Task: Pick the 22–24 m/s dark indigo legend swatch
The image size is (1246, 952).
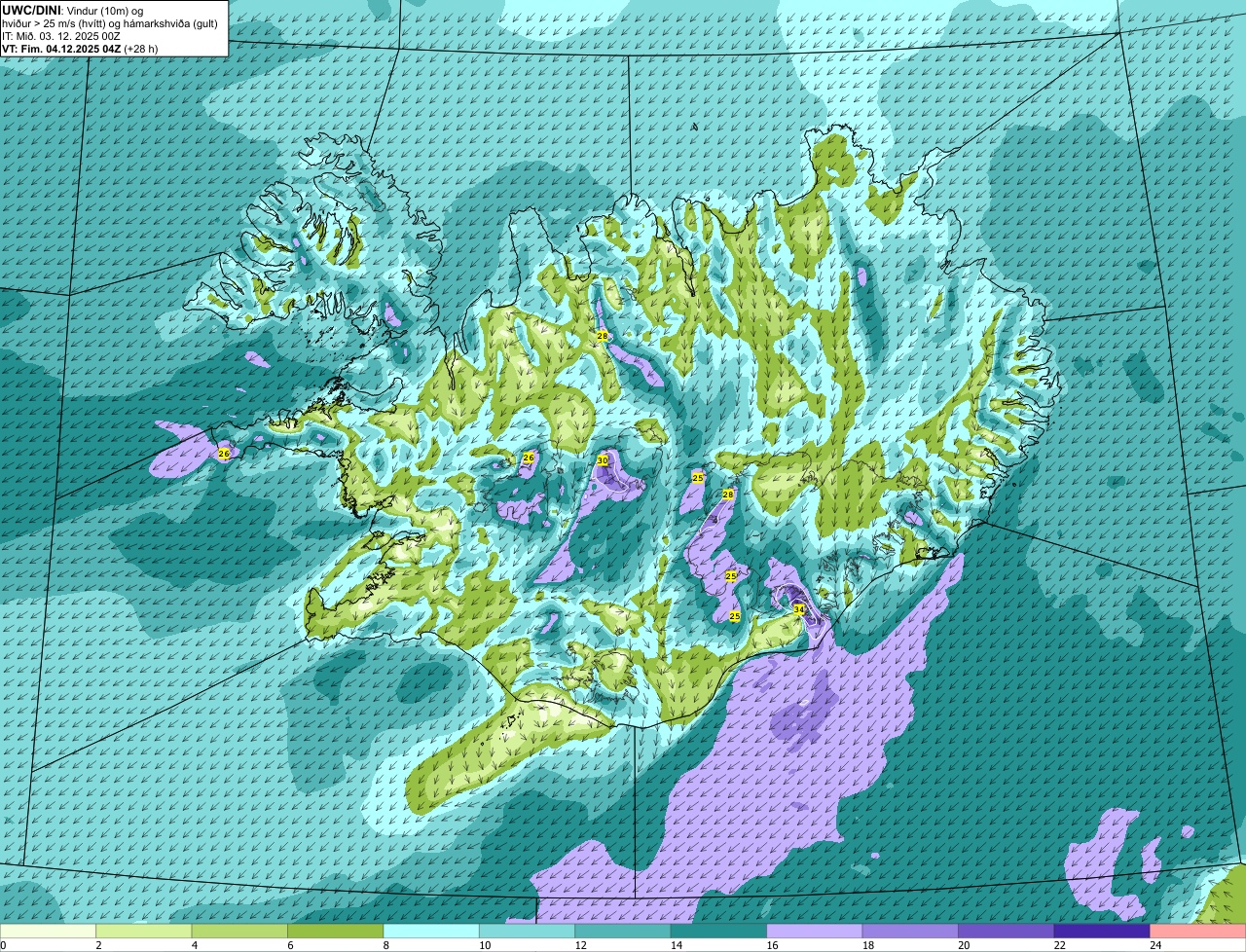Action: [x=1102, y=932]
